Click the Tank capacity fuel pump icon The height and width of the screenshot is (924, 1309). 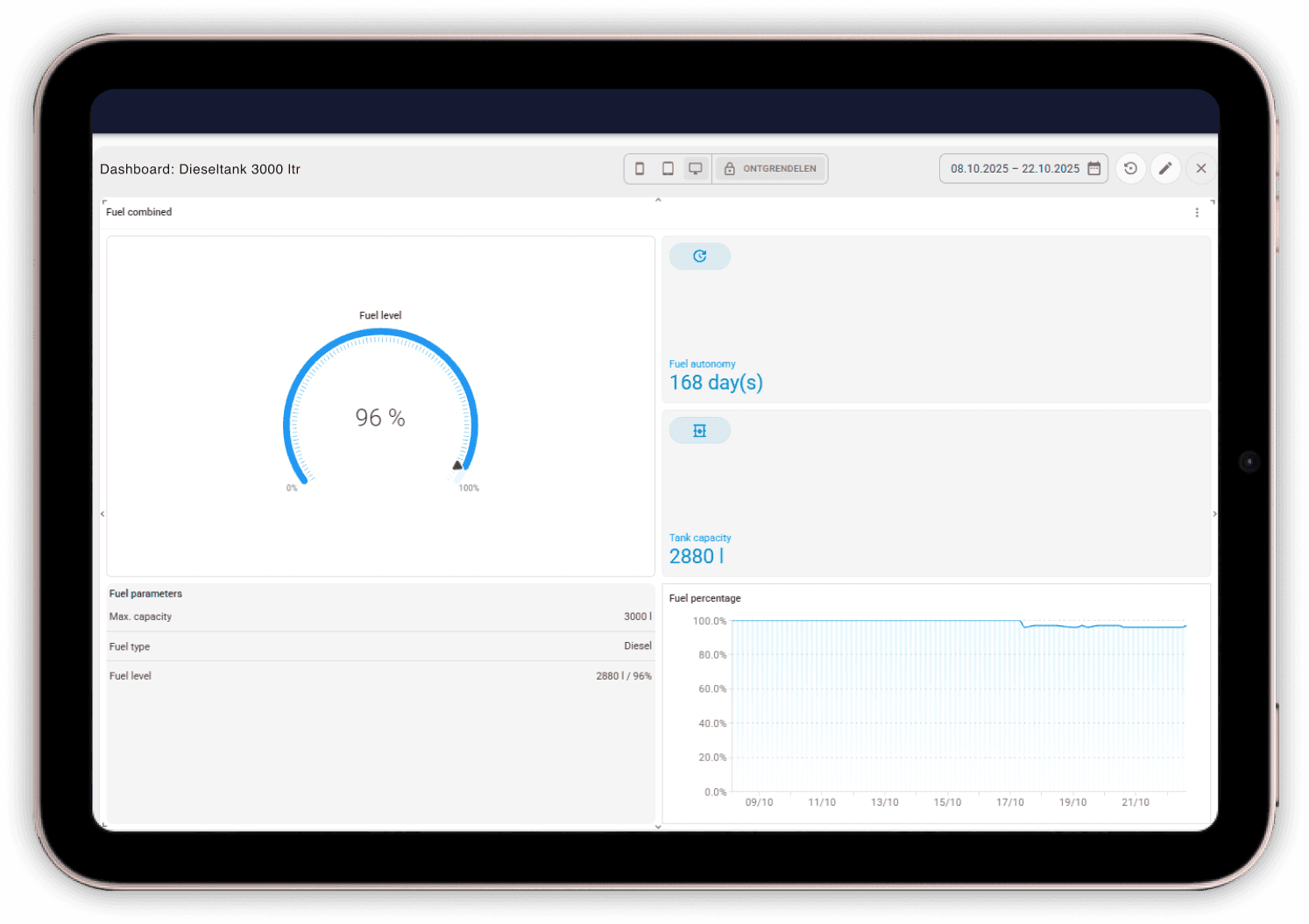coord(699,429)
